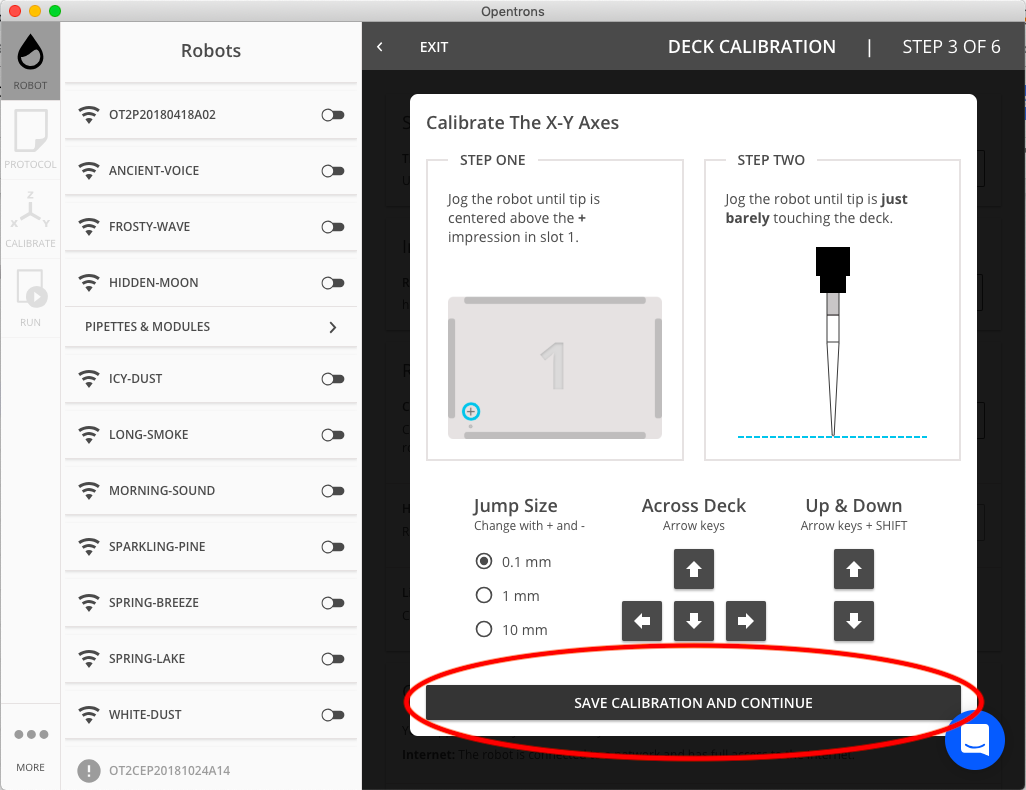Jog pipette up in Up & Down
Screen dimensions: 1026x790
pyautogui.click(x=853, y=569)
